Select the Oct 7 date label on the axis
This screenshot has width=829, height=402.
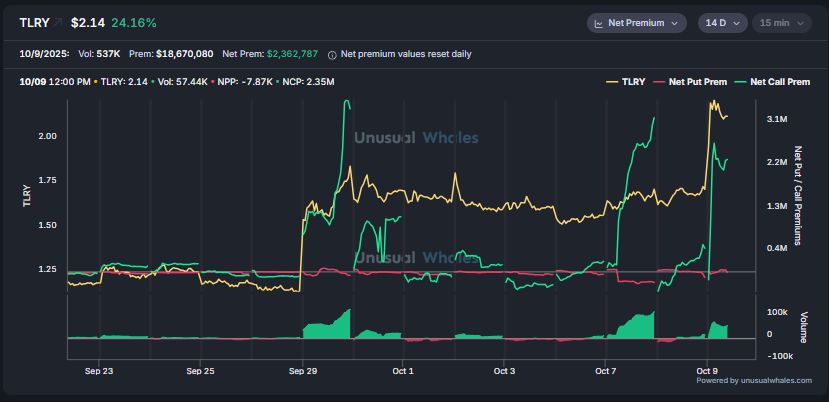[607, 371]
